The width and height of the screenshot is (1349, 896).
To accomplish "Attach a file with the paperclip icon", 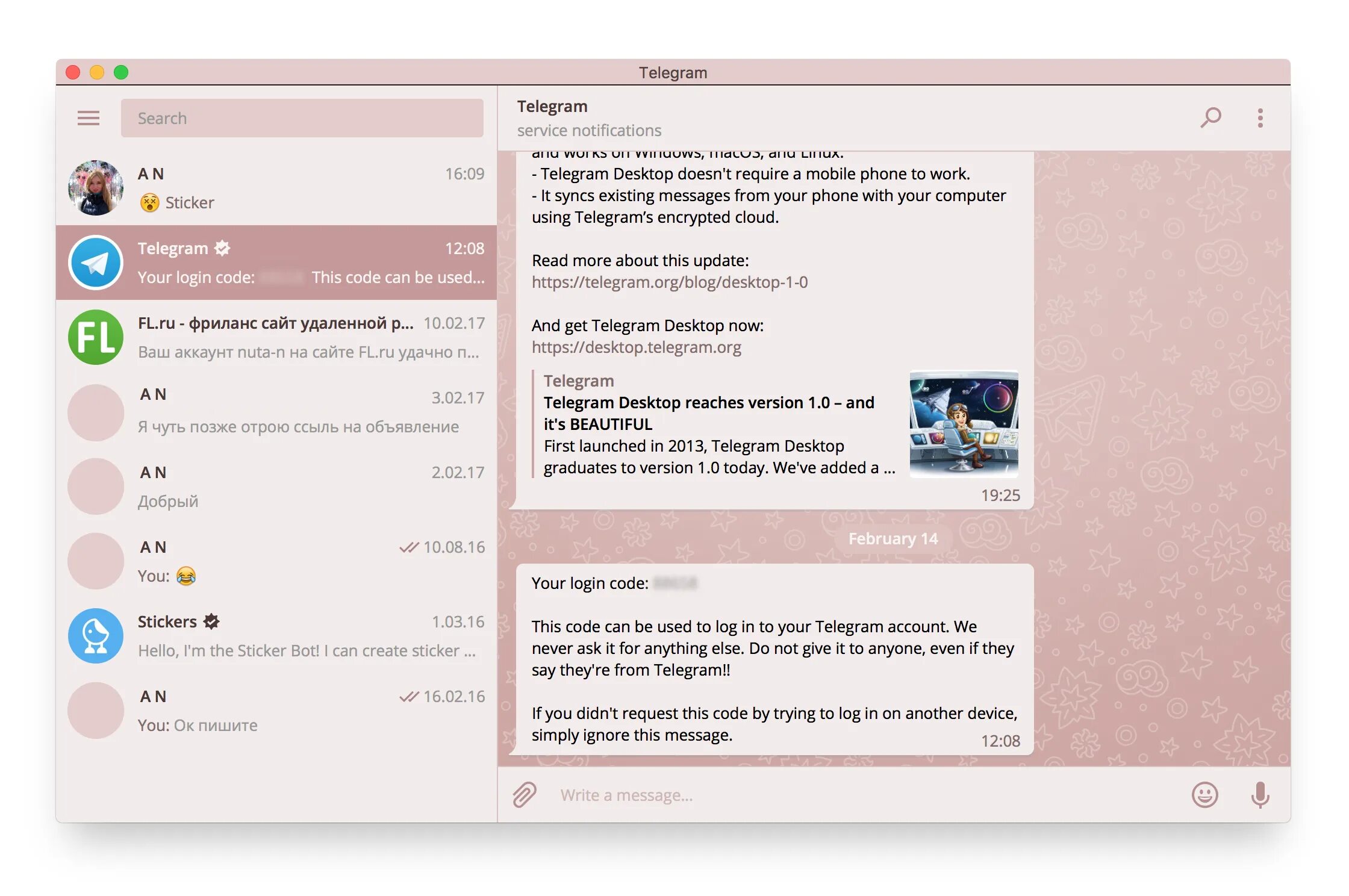I will pos(525,795).
